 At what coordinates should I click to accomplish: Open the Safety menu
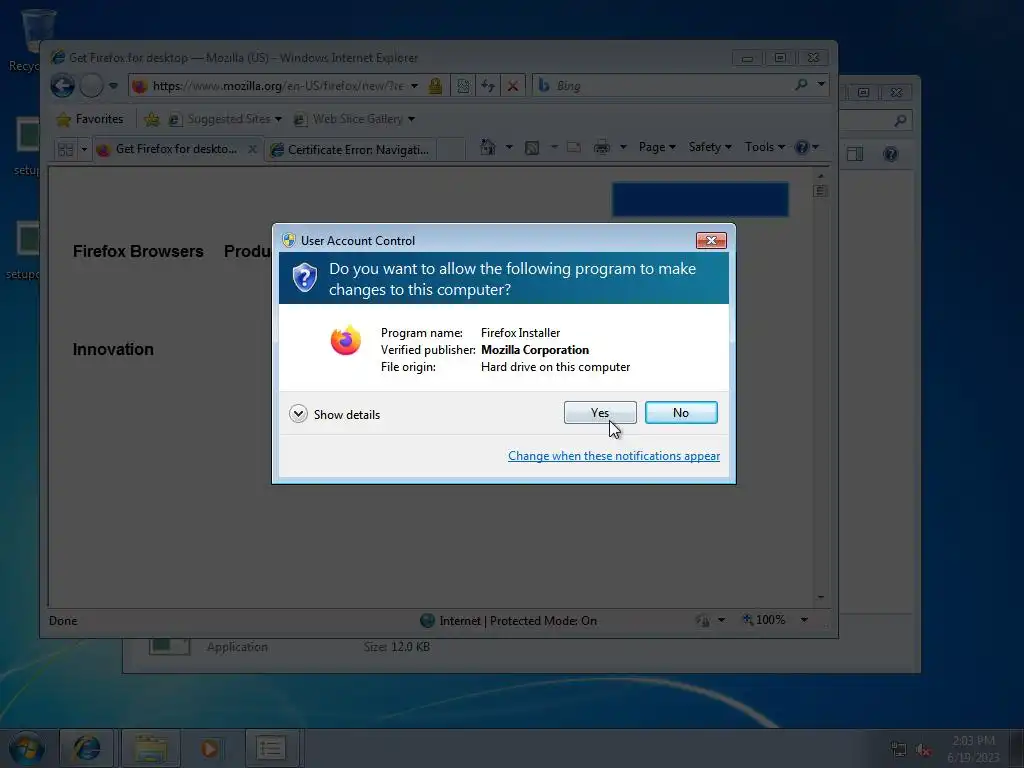[x=710, y=147]
